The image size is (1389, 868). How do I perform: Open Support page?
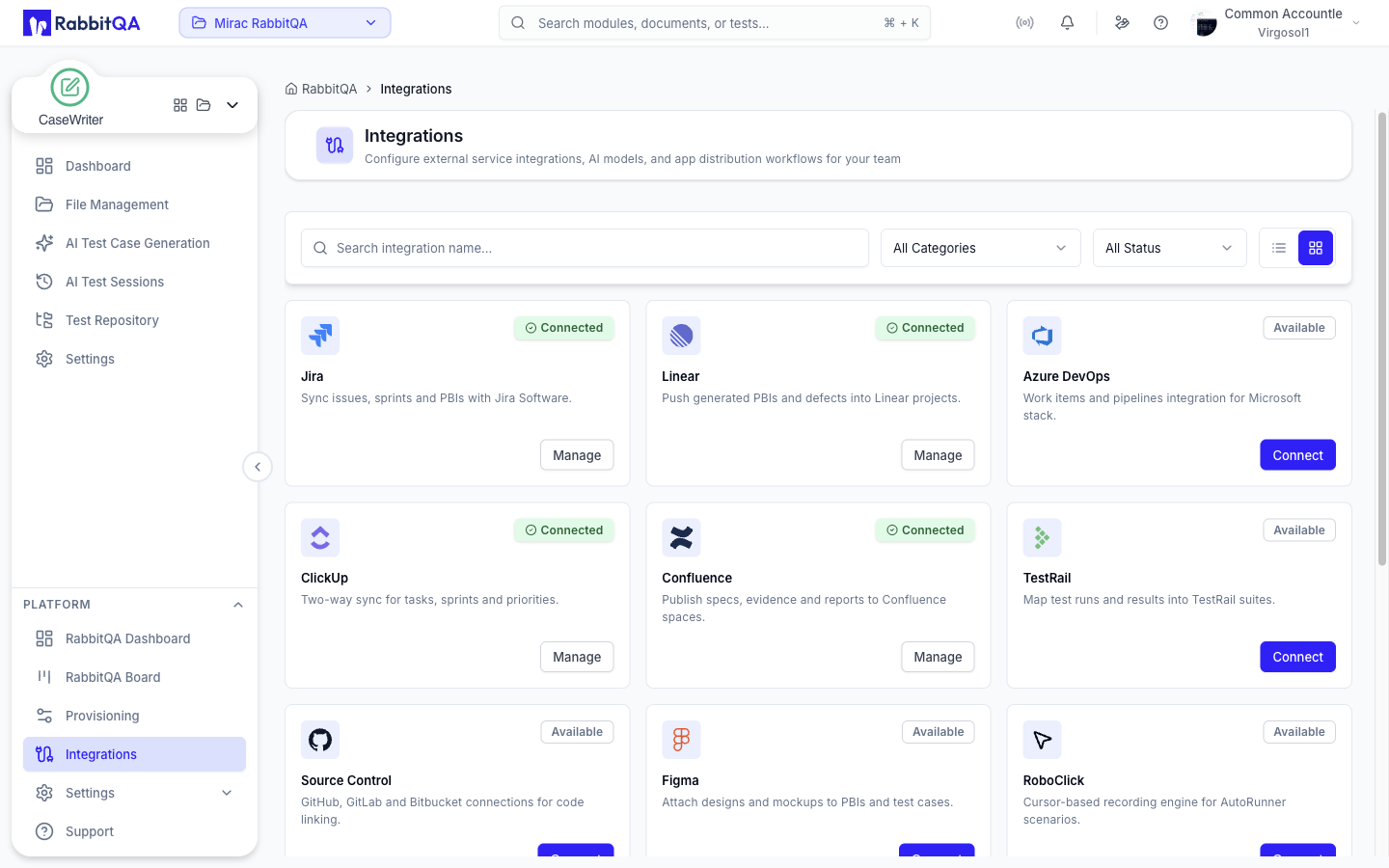click(134, 831)
